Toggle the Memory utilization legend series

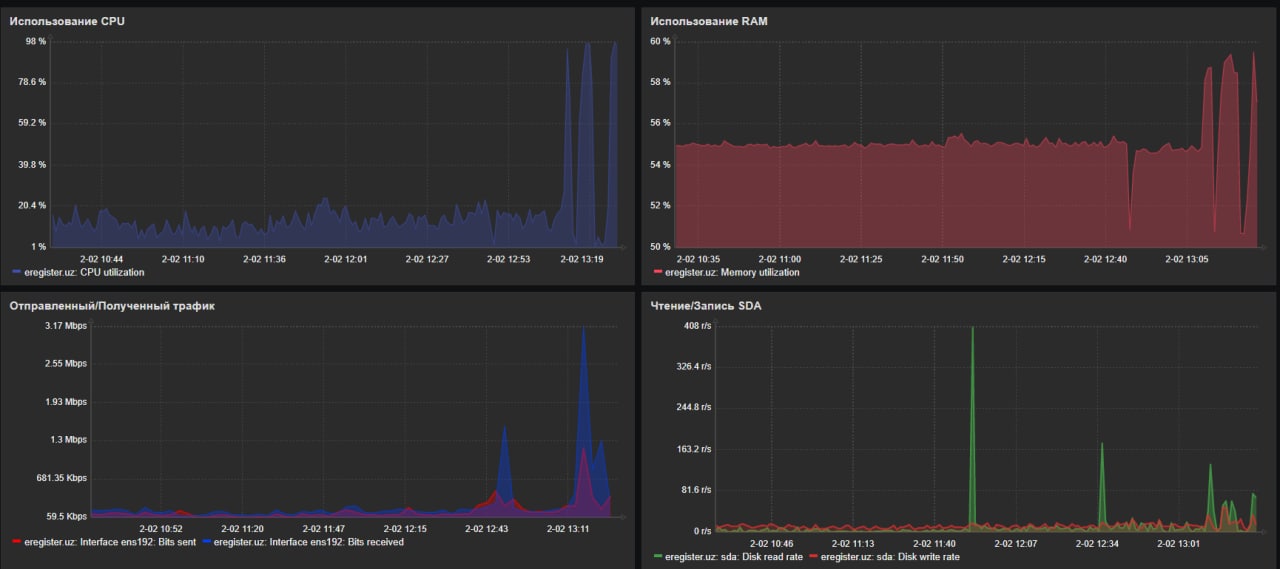point(732,272)
